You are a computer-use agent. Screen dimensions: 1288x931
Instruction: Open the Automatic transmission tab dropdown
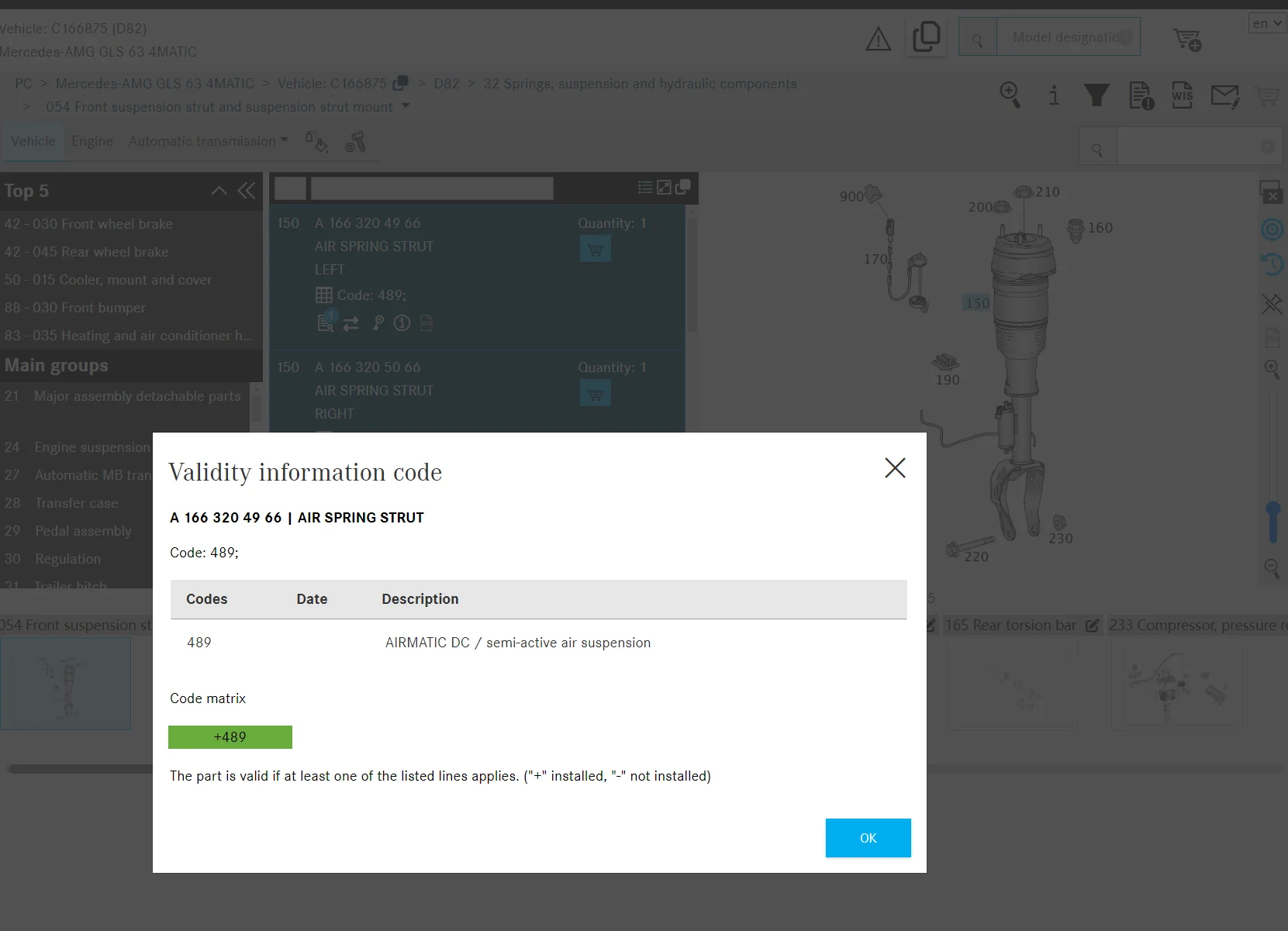click(209, 141)
